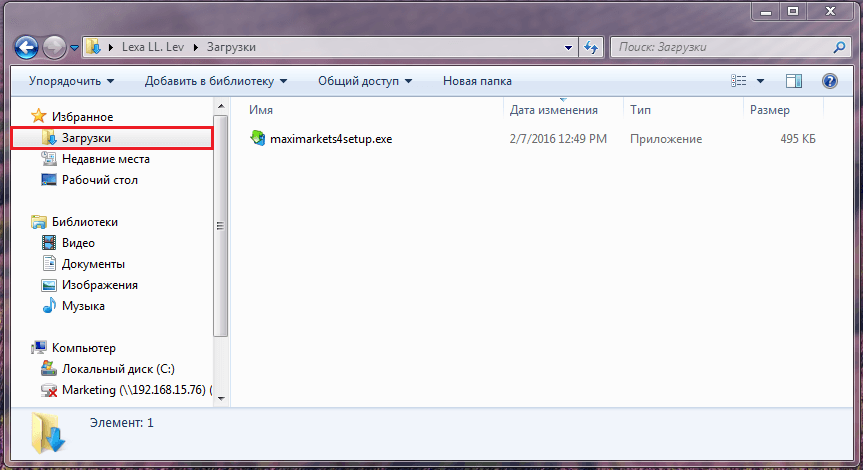Open Загрузки in the favorites list
Viewport: 863px width, 470px height.
tap(112, 138)
